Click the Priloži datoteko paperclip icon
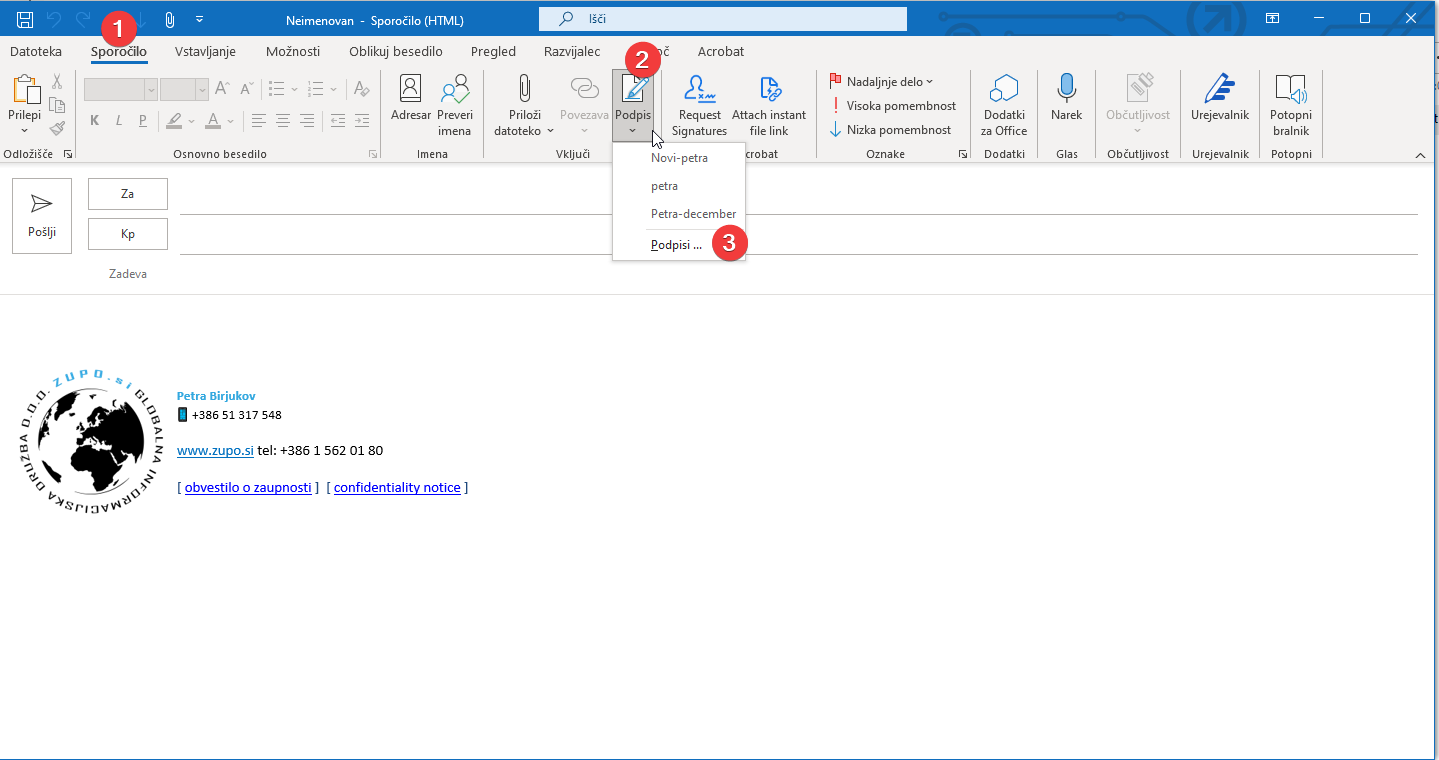Image resolution: width=1439 pixels, height=760 pixels. (523, 90)
